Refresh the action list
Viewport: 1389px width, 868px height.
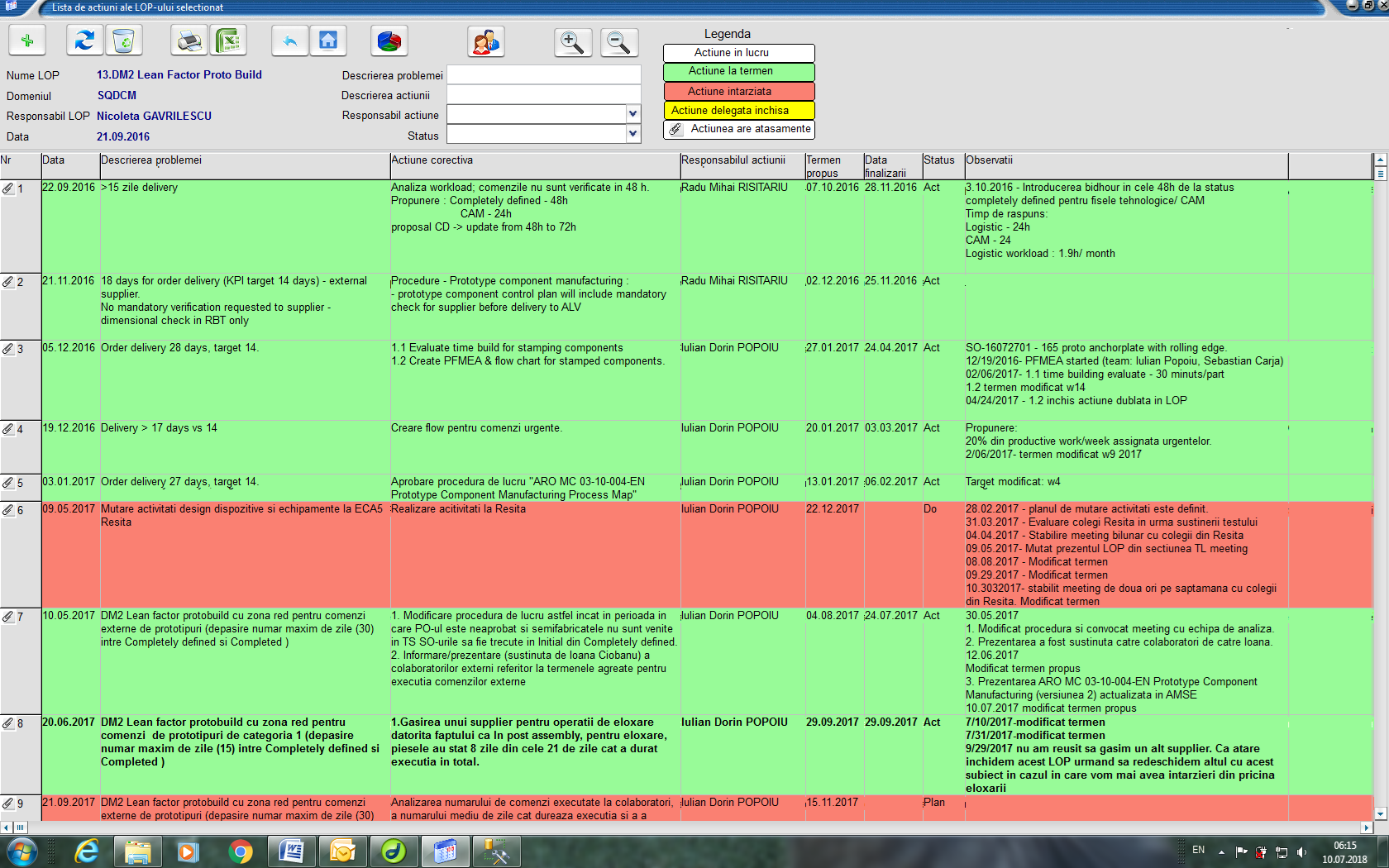84,40
